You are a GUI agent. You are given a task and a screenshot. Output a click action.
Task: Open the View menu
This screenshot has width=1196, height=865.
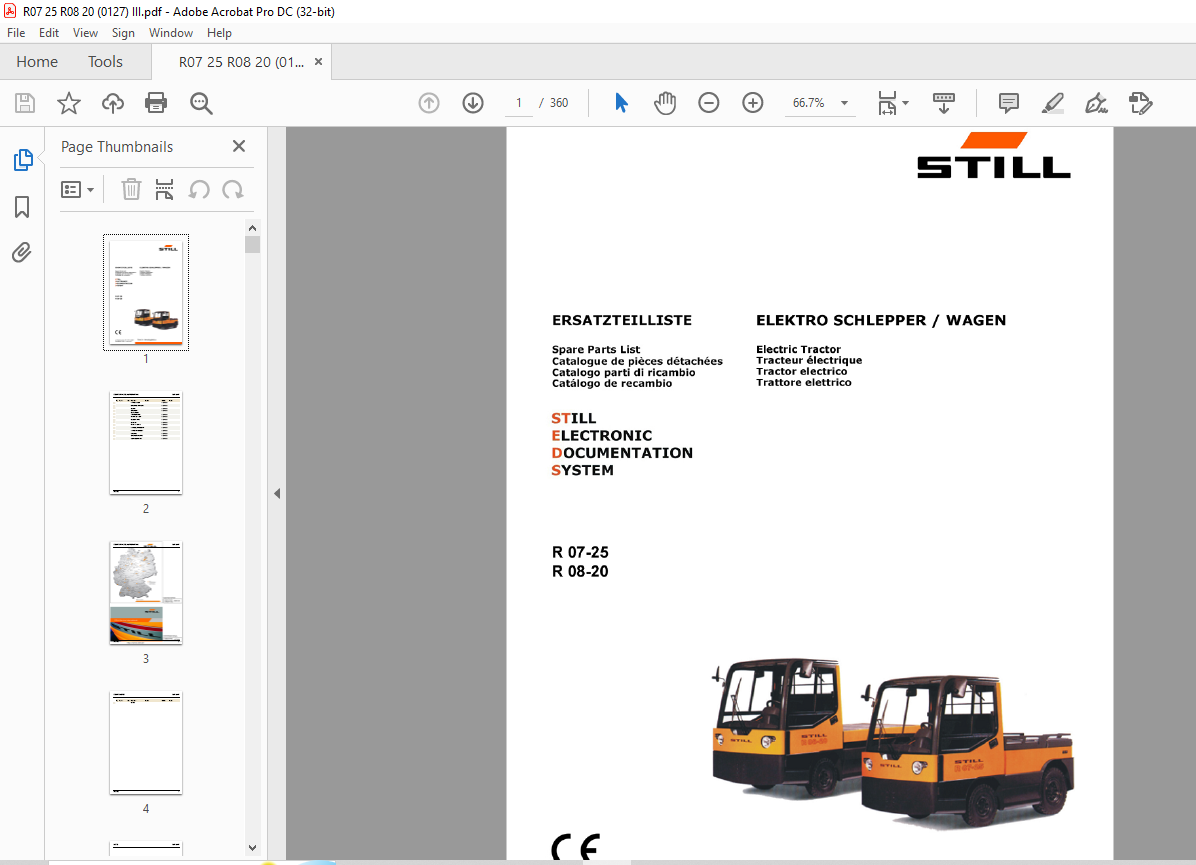tap(85, 33)
